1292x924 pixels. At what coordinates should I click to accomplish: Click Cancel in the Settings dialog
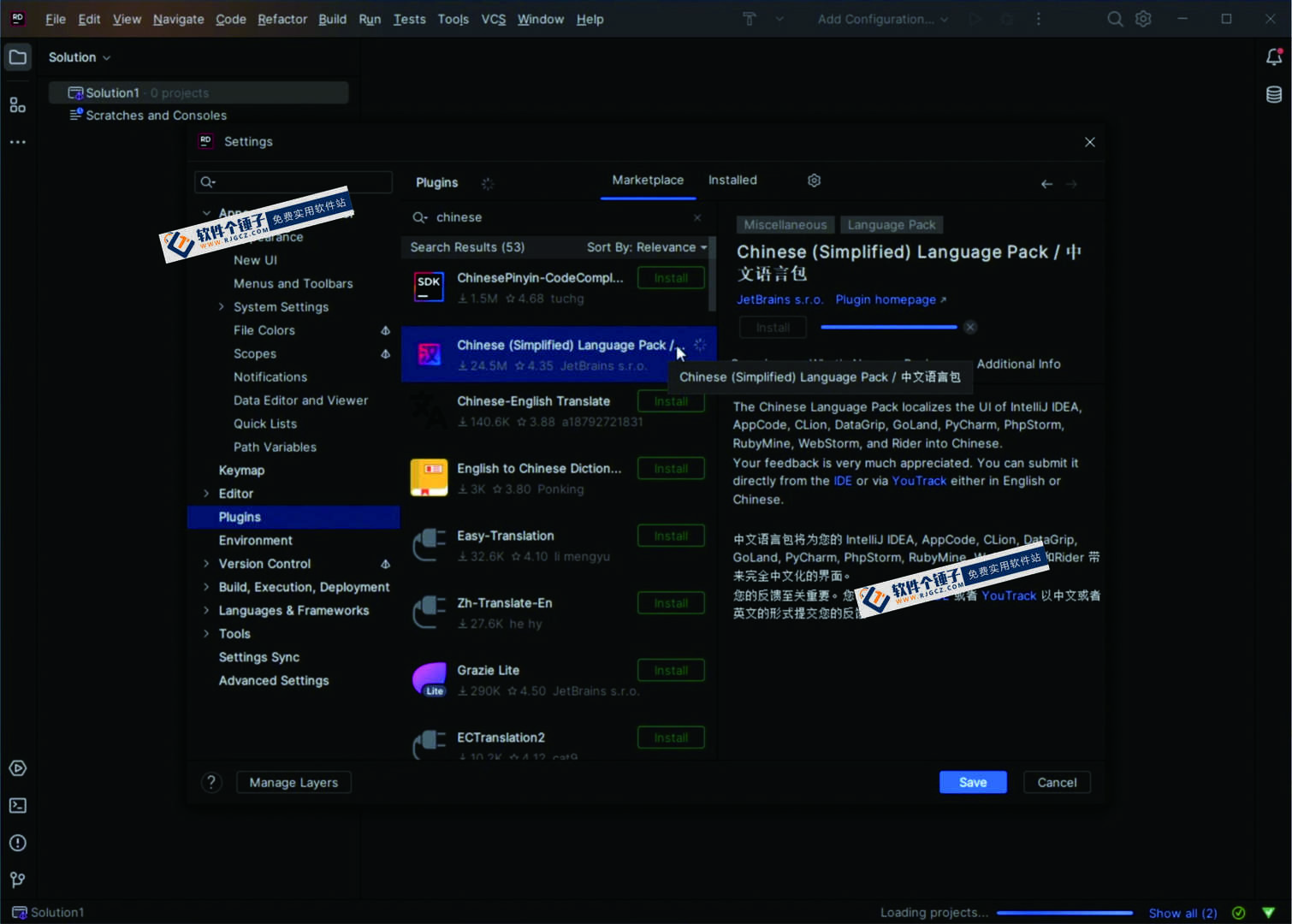[1057, 782]
